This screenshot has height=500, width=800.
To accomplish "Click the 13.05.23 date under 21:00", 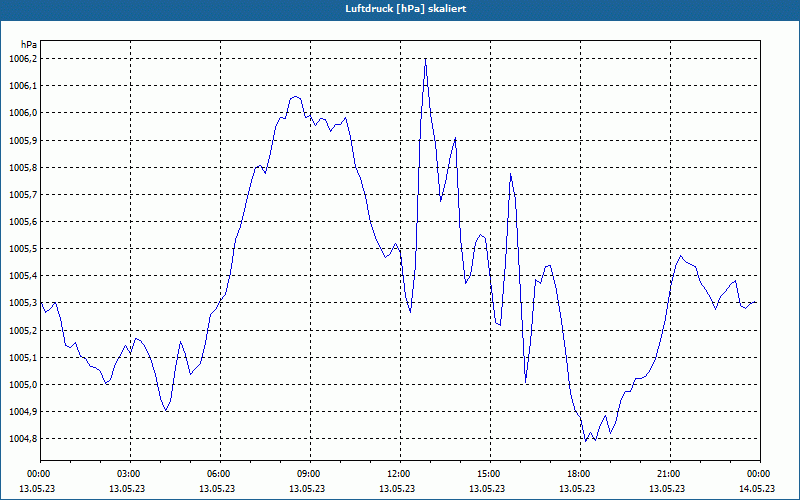I will [x=667, y=488].
